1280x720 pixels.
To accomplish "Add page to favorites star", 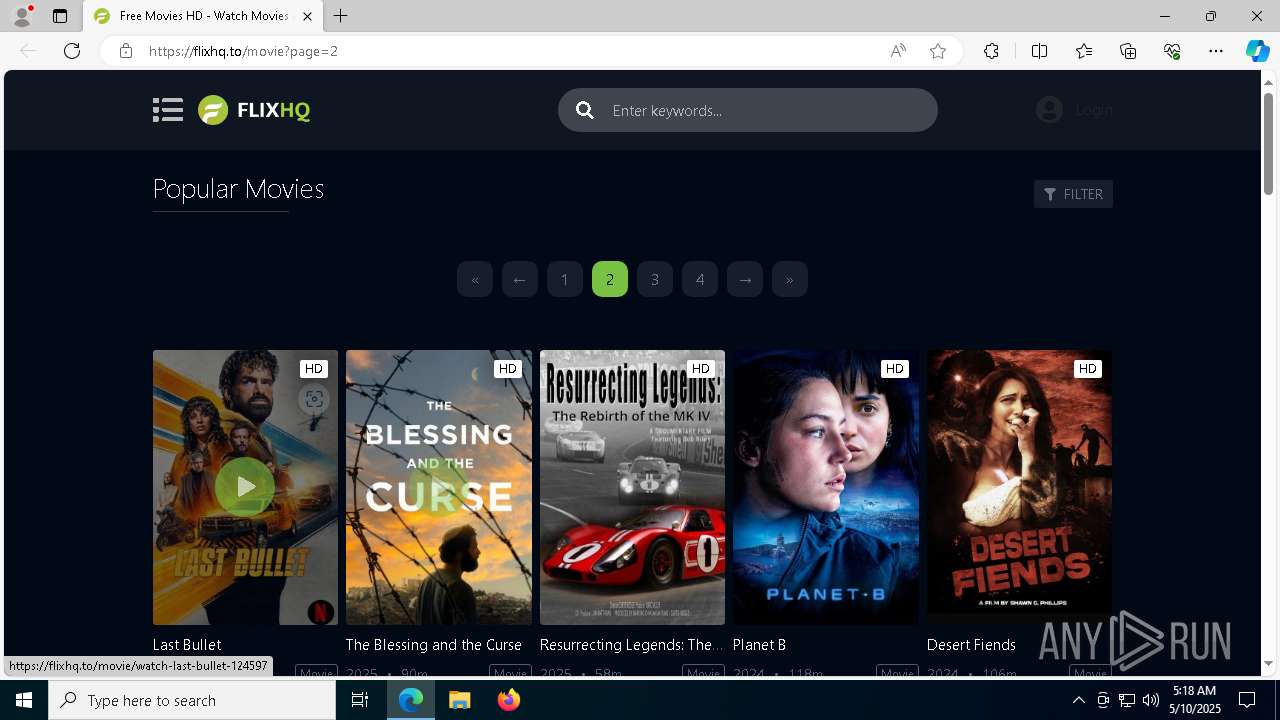I will tap(938, 51).
